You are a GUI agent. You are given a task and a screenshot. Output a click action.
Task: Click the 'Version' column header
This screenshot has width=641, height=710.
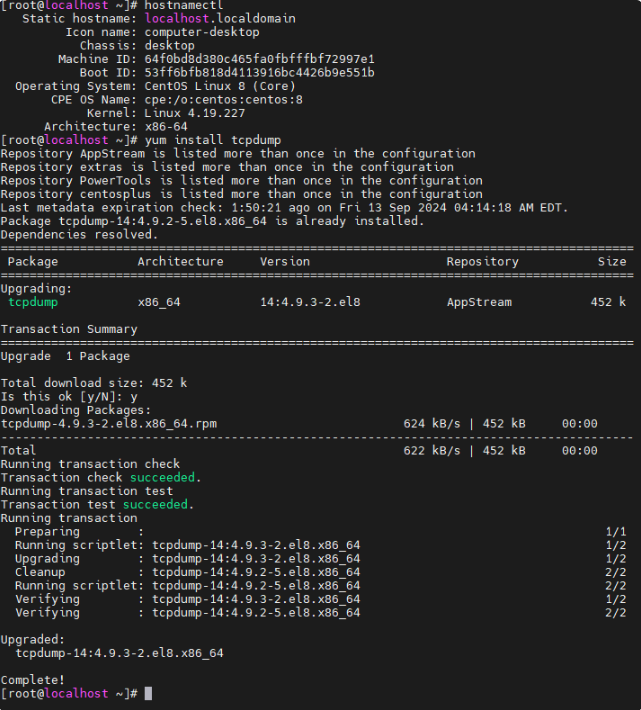[x=285, y=261]
